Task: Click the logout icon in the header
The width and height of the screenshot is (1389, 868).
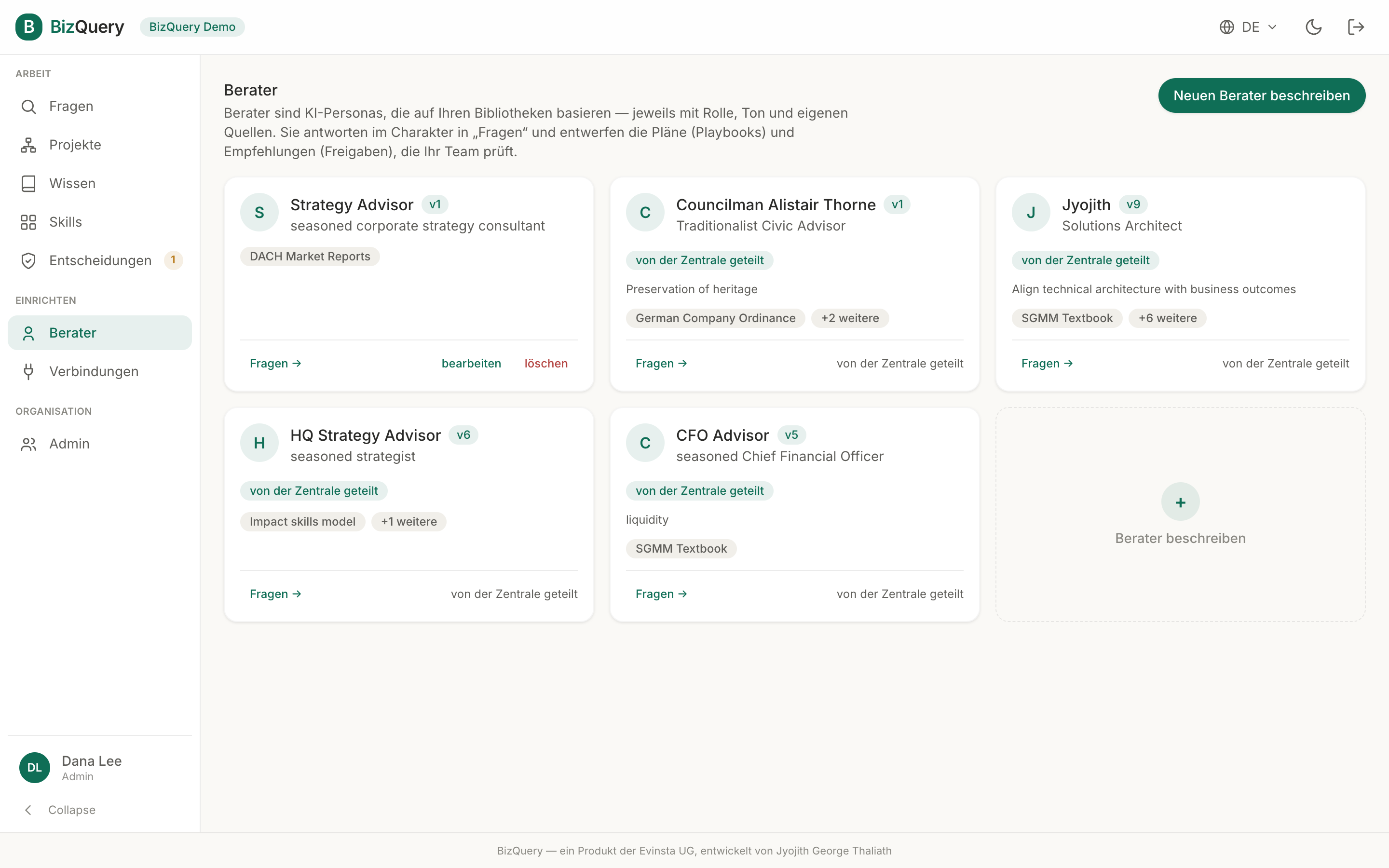Action: tap(1356, 27)
